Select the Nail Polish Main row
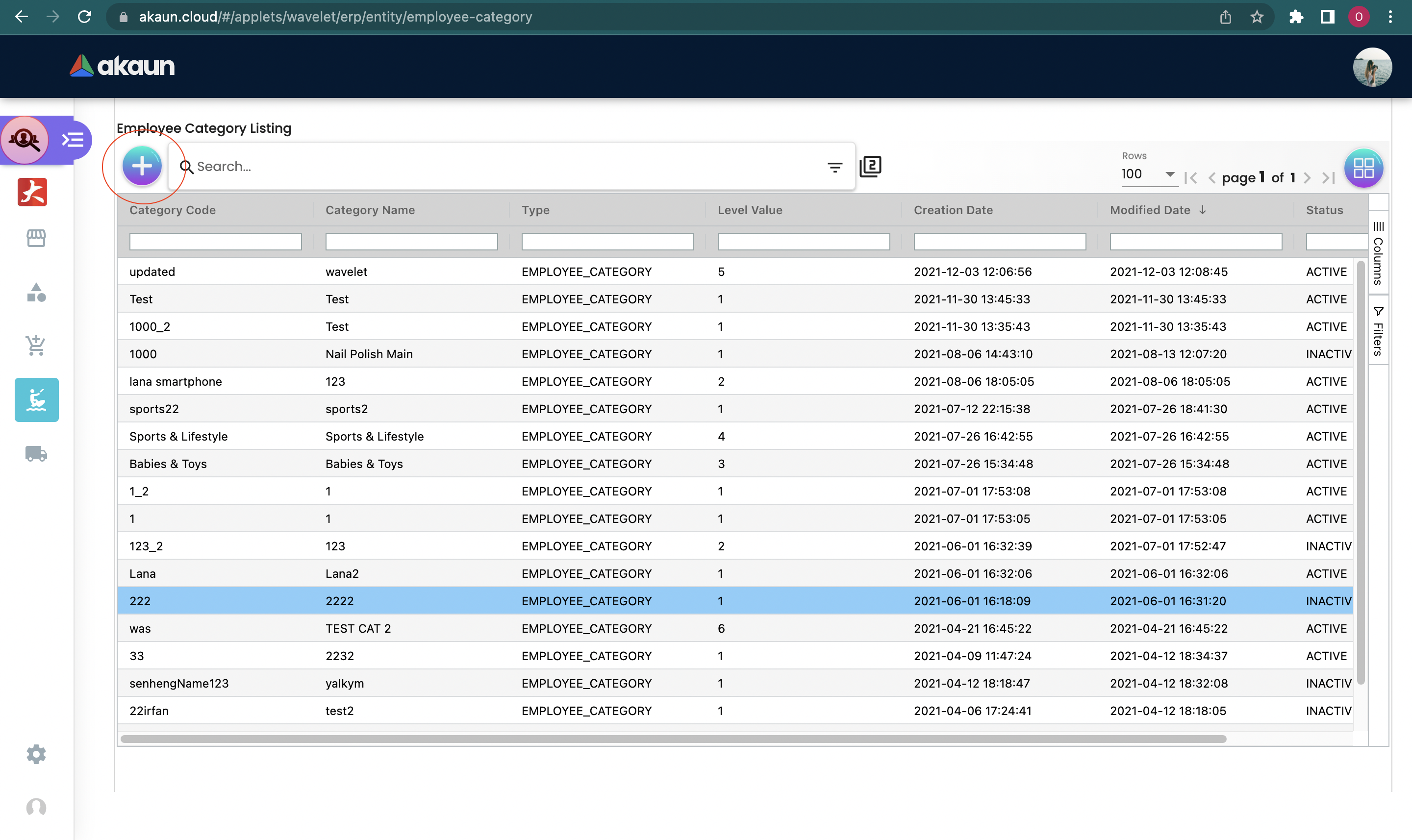 369,354
